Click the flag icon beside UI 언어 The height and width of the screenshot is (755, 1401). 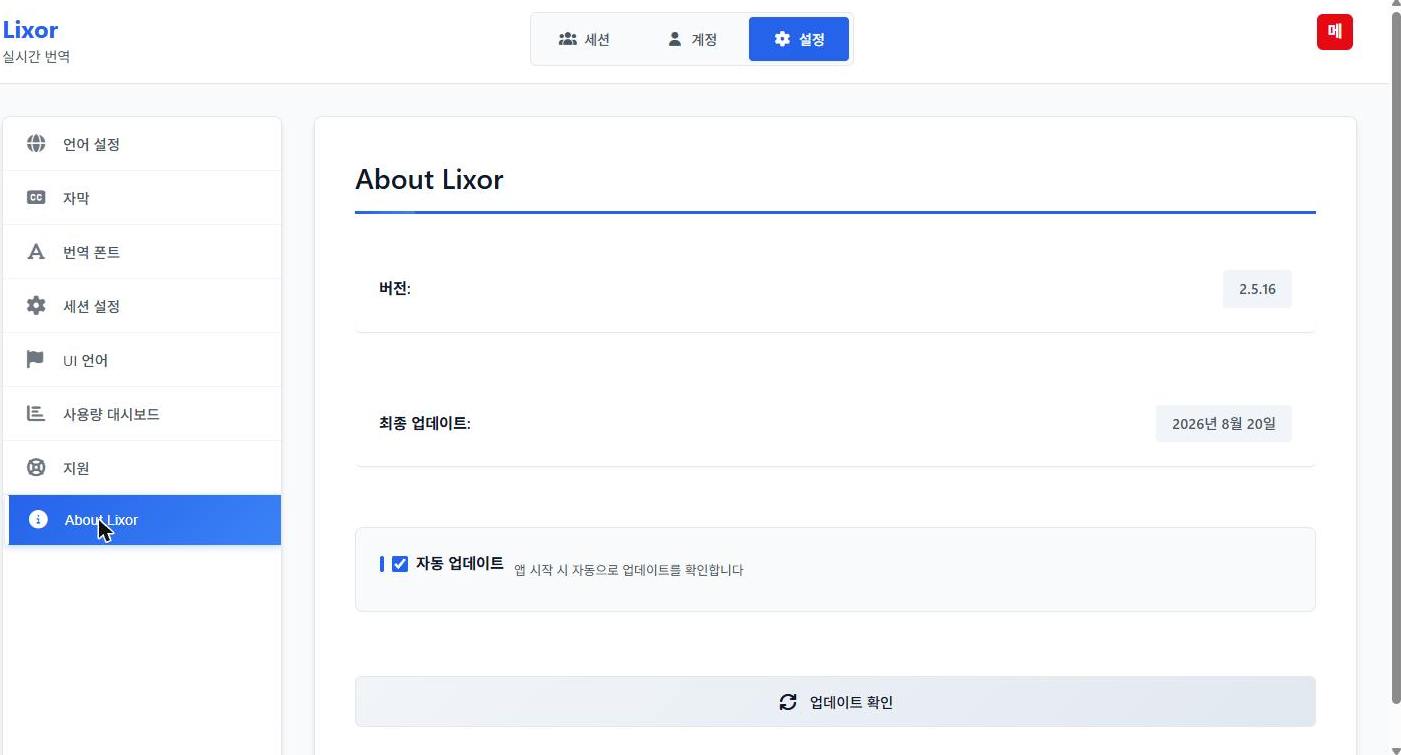36,360
